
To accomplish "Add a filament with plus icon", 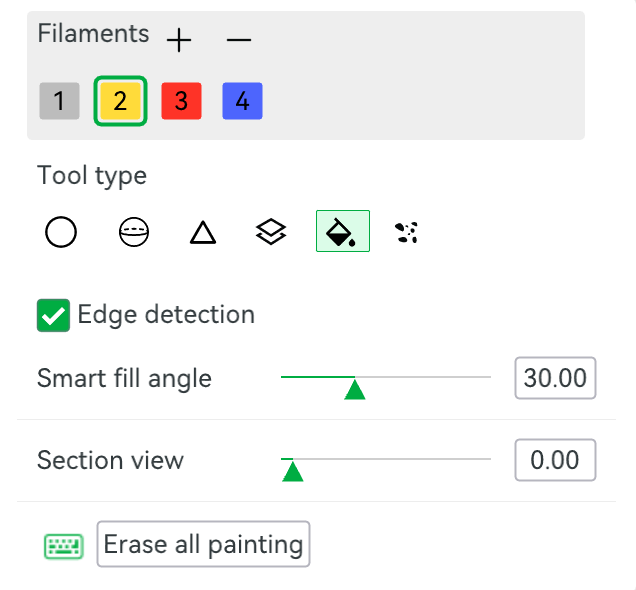I will [x=179, y=40].
